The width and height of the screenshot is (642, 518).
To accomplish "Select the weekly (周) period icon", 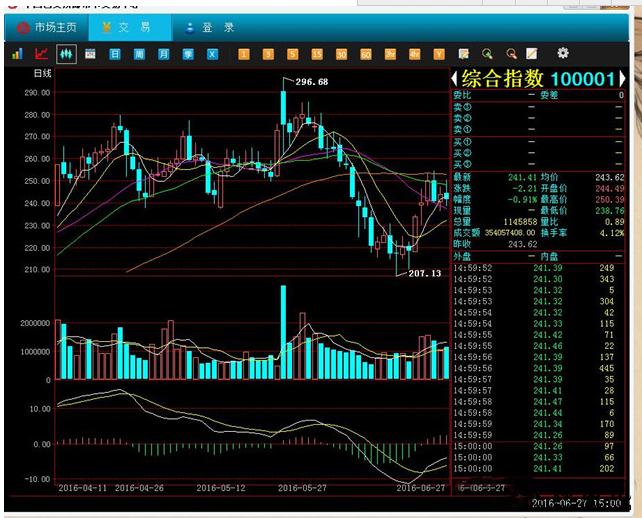I will coord(139,54).
